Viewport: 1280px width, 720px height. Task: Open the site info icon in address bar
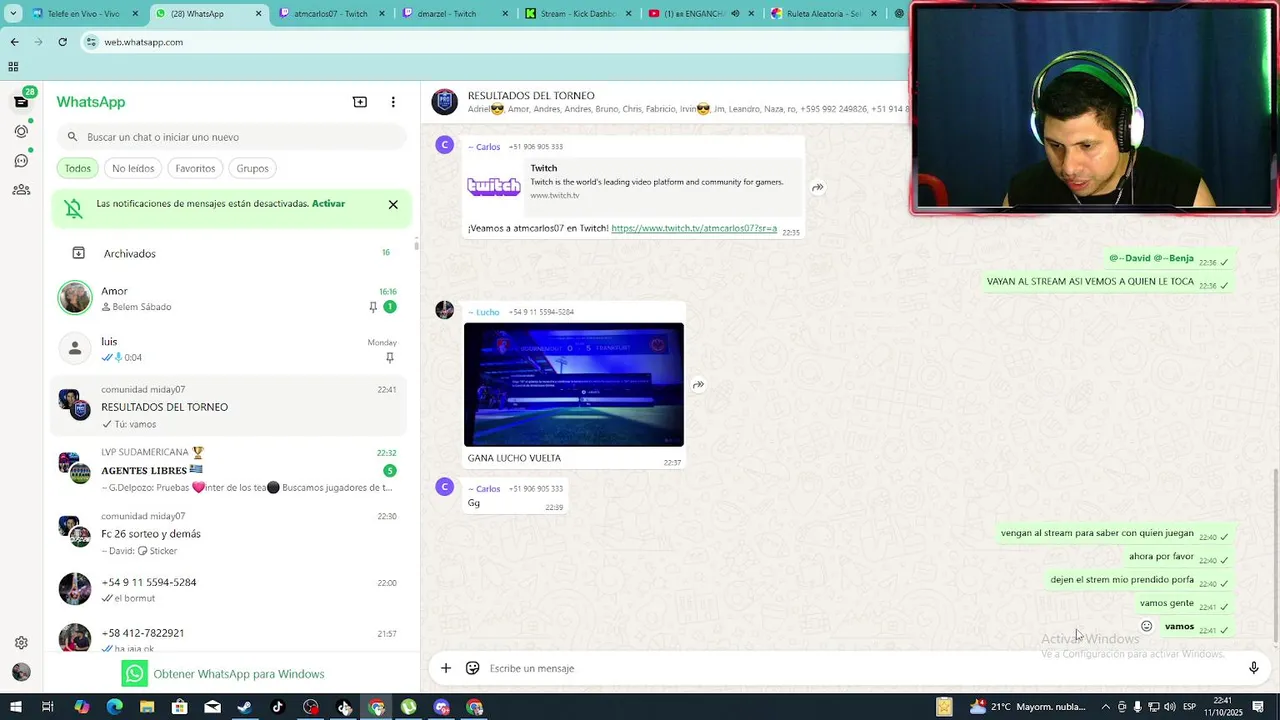(x=91, y=42)
